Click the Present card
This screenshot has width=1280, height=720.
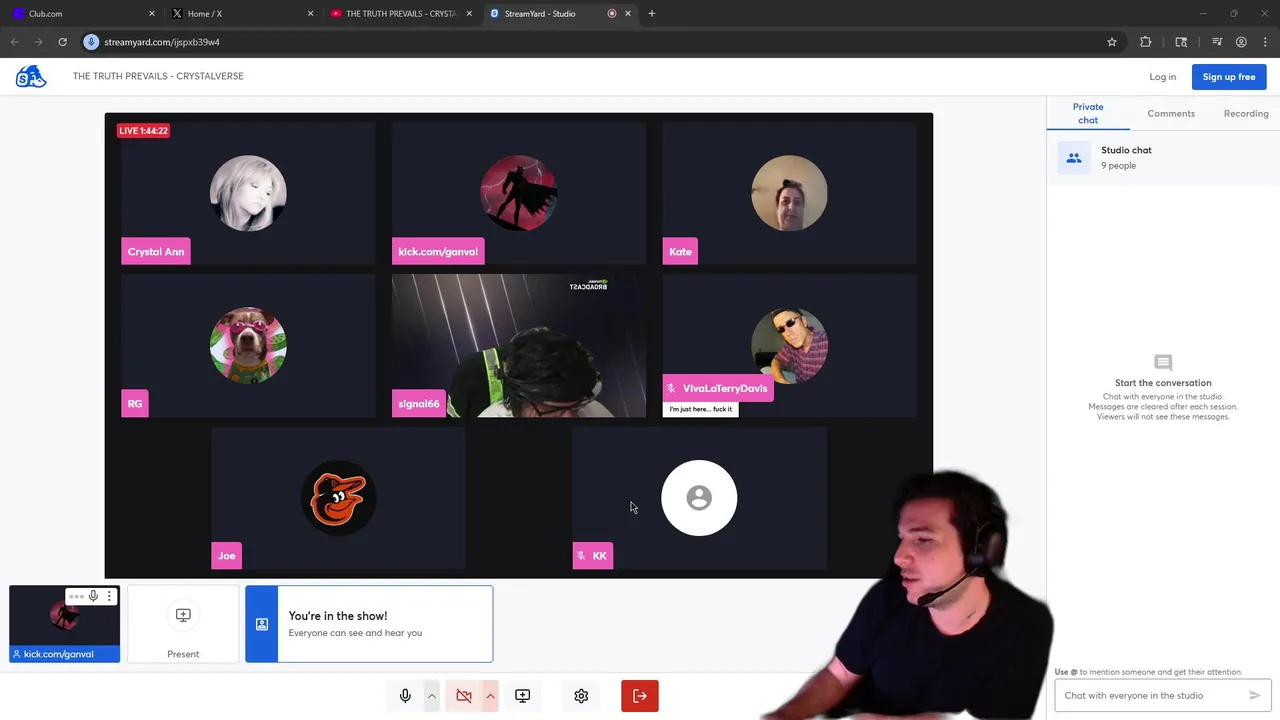point(183,624)
